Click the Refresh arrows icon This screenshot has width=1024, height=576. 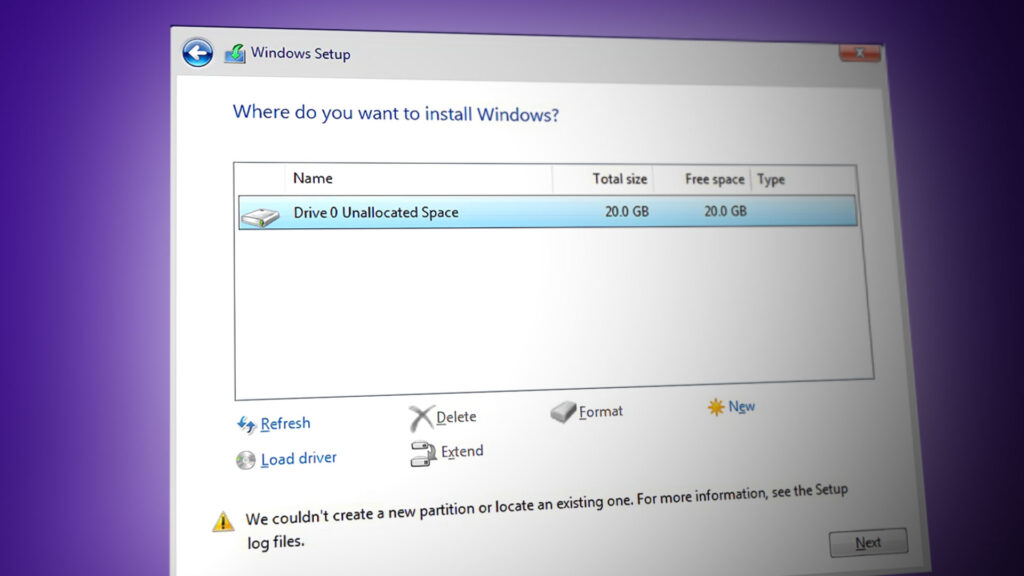click(246, 425)
